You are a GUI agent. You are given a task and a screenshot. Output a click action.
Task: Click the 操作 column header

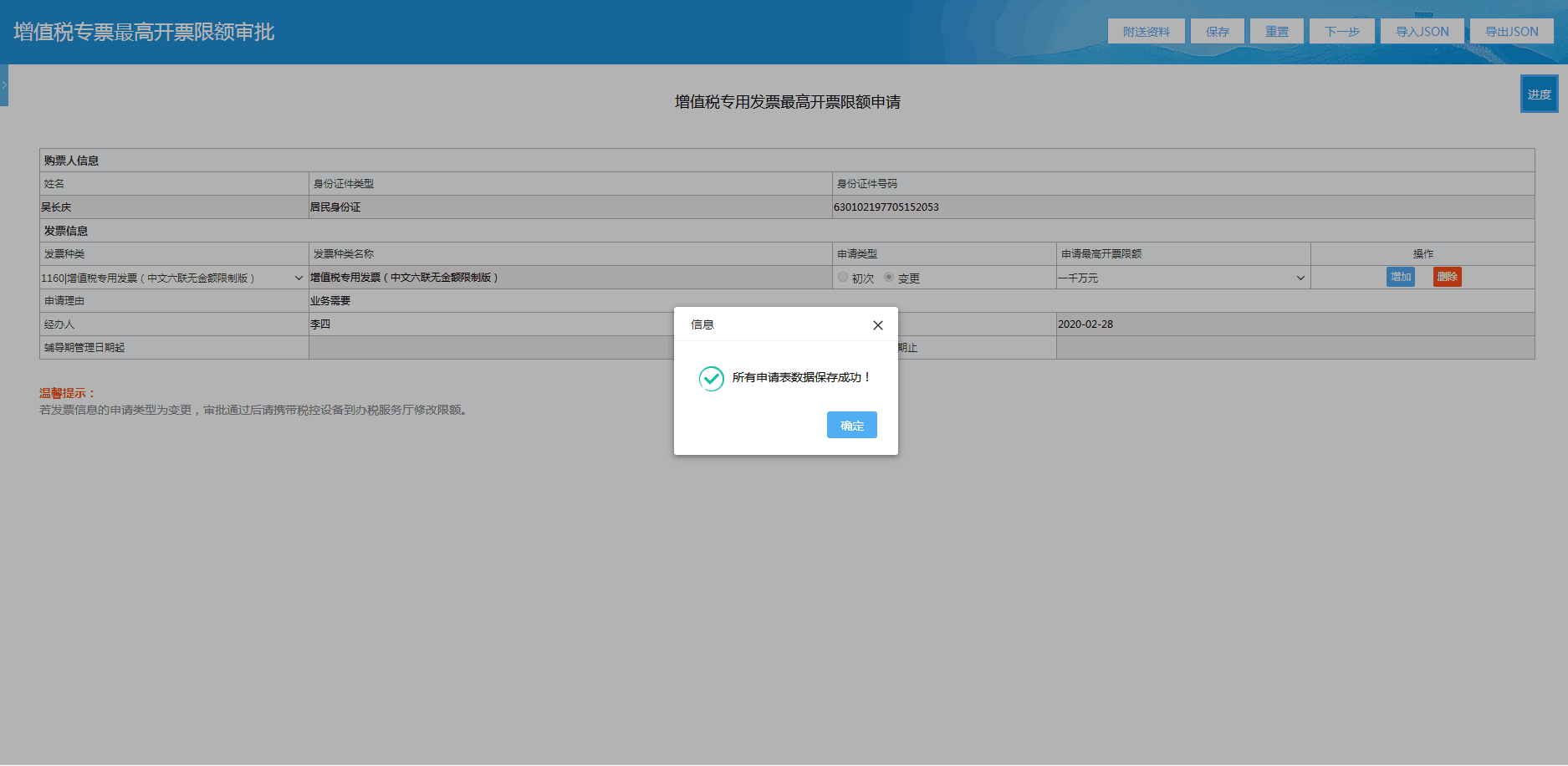click(x=1423, y=254)
